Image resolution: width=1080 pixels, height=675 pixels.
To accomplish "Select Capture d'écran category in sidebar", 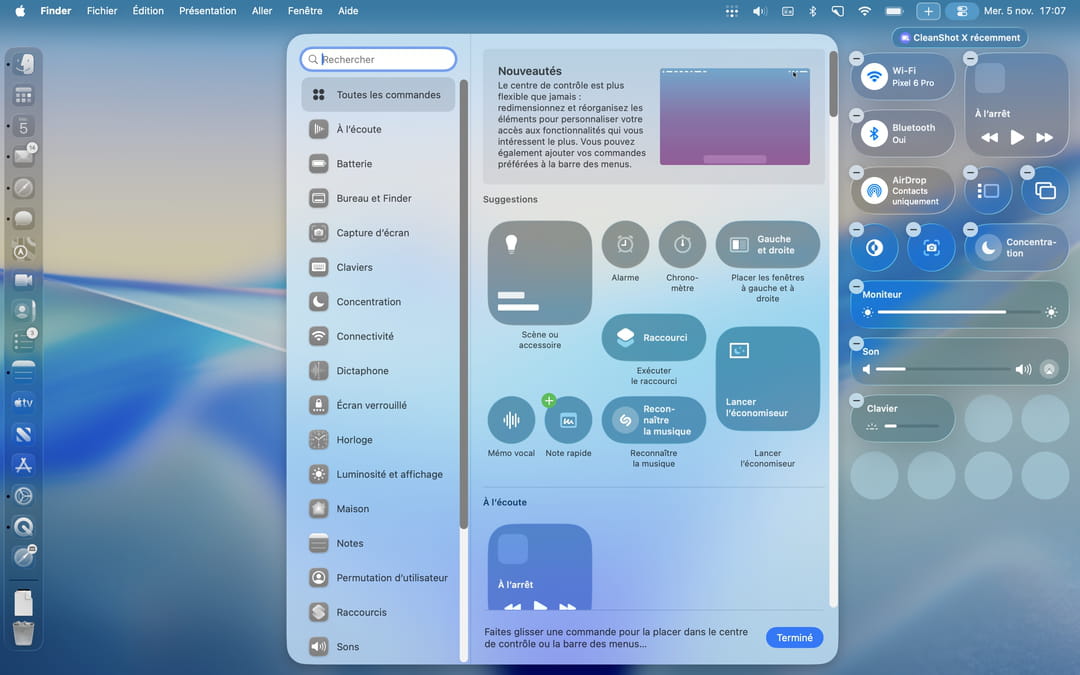I will click(x=372, y=233).
